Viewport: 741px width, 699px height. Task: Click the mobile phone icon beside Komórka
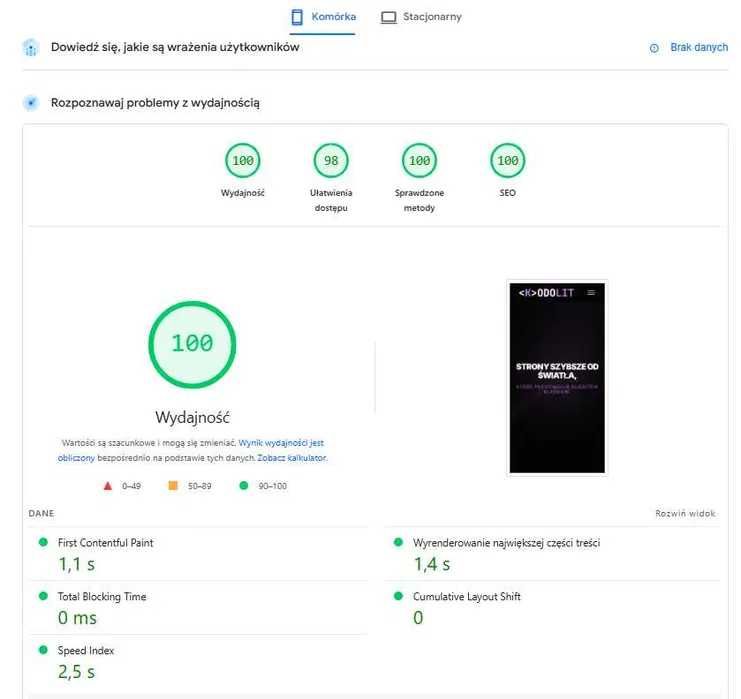[297, 17]
